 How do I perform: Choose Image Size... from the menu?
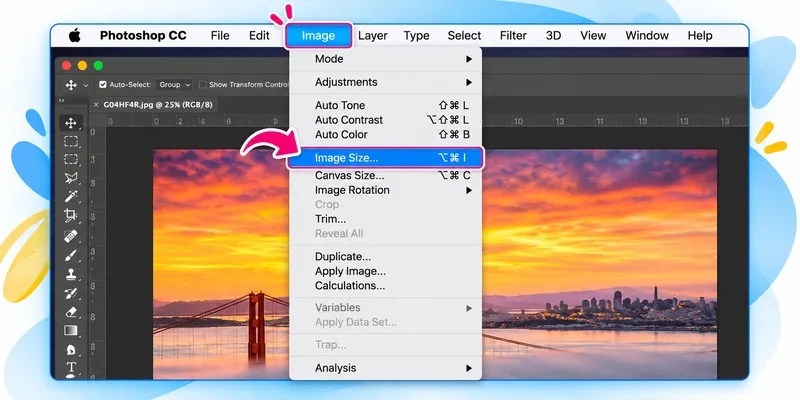tap(386, 158)
